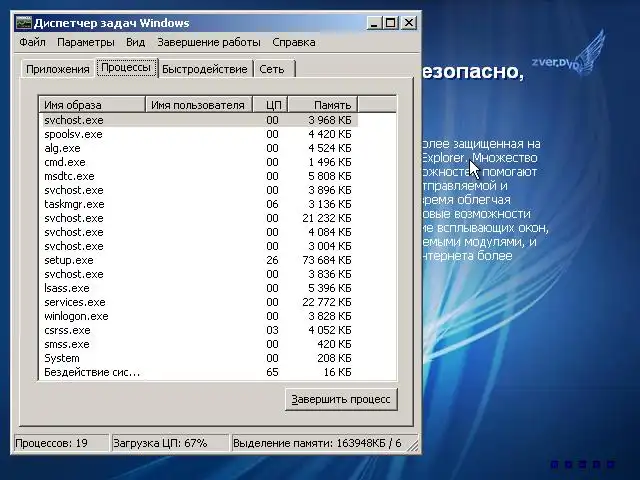Image resolution: width=640 pixels, height=480 pixels.
Task: Click the Завершить процесс button
Action: [341, 399]
